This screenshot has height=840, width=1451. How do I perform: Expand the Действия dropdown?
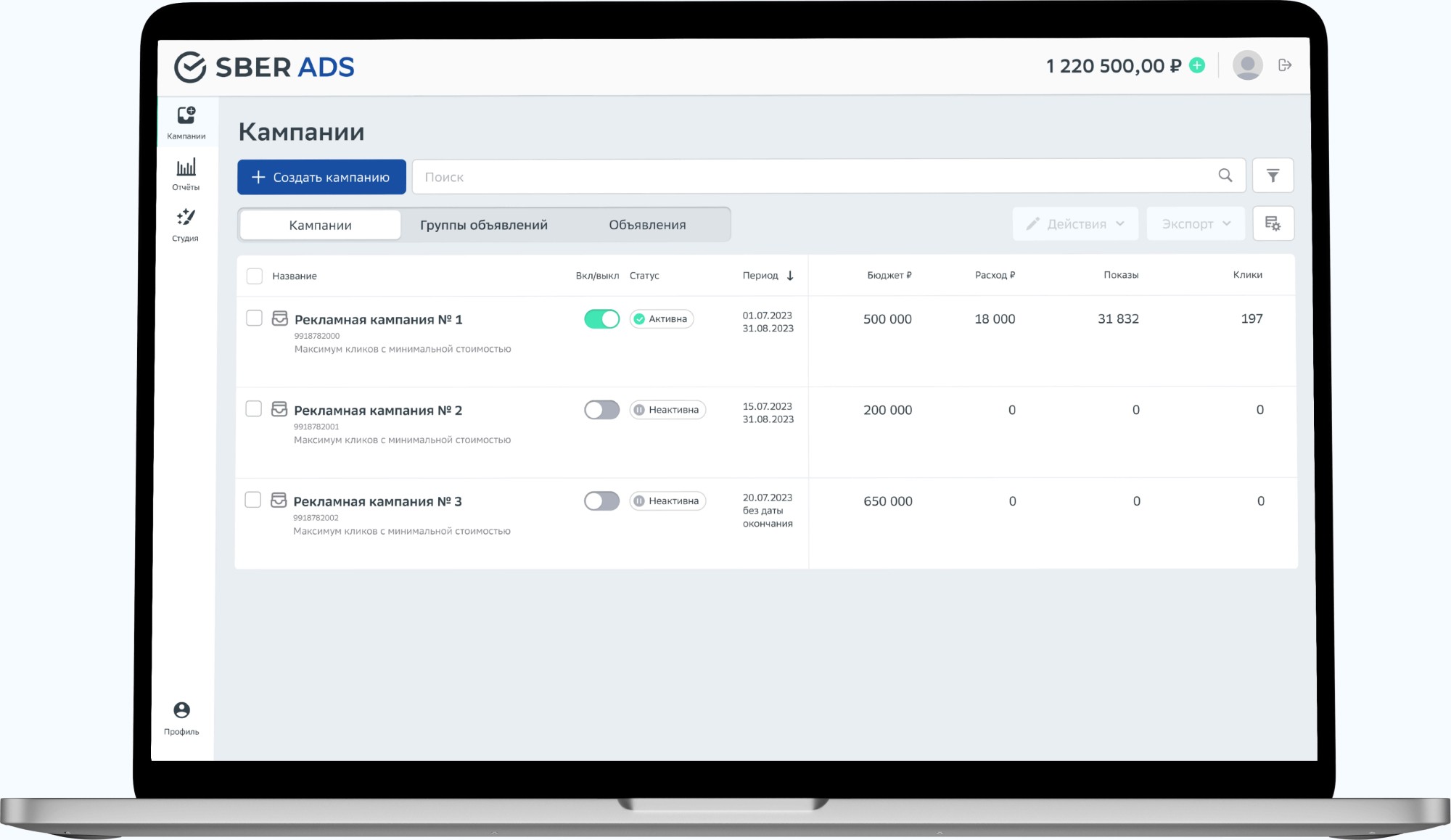point(1075,223)
